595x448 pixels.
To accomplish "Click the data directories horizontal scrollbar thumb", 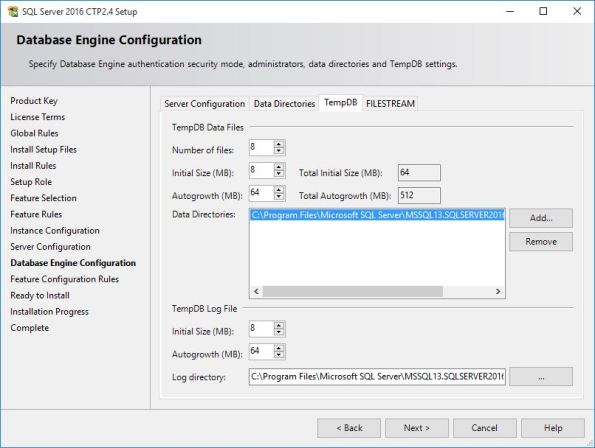I will tap(353, 291).
